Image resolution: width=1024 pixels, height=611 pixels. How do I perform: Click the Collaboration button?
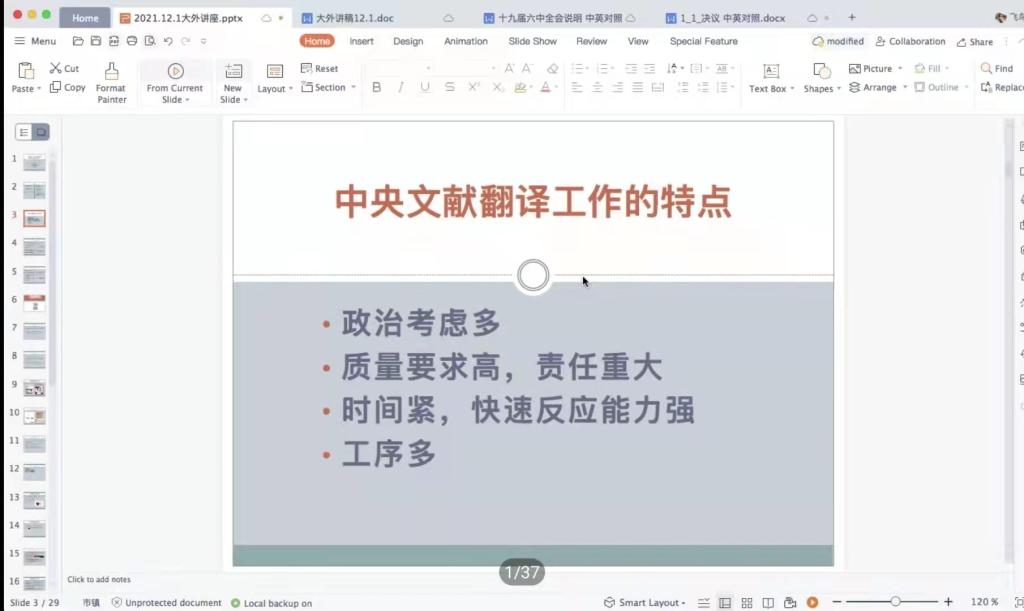coord(909,41)
